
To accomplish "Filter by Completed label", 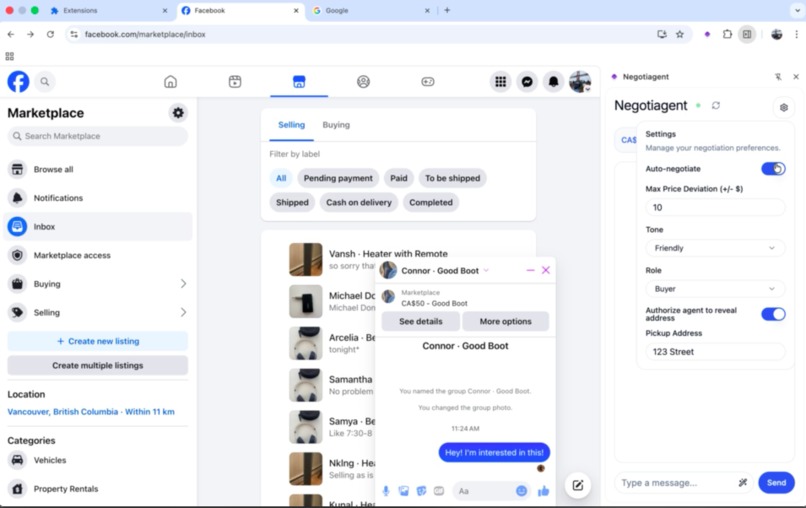I will click(431, 202).
